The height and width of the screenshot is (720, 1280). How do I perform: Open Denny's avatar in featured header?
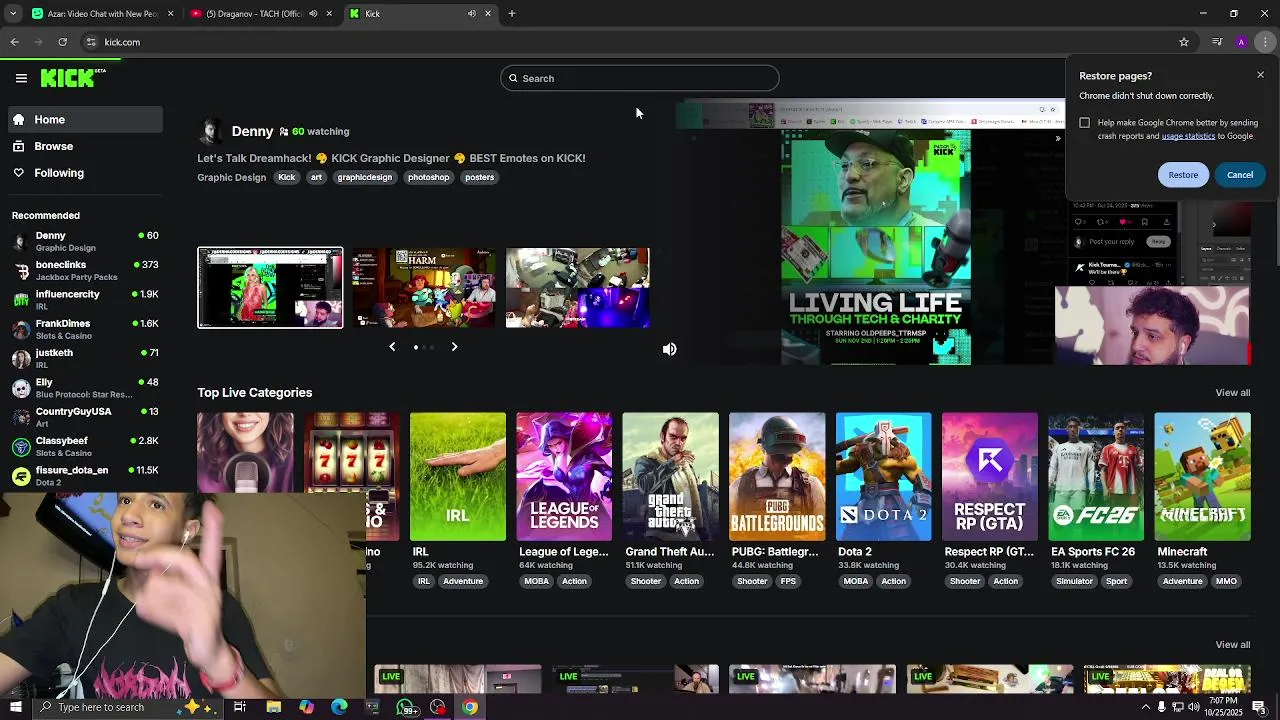coord(212,131)
